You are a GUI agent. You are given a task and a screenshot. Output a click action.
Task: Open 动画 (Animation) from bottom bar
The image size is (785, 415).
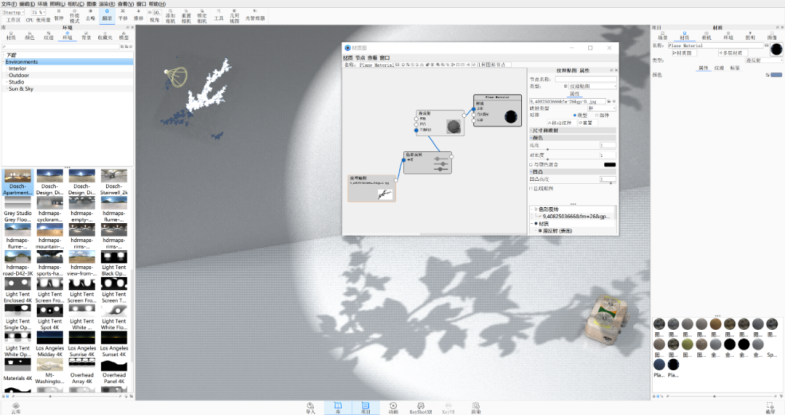point(393,408)
